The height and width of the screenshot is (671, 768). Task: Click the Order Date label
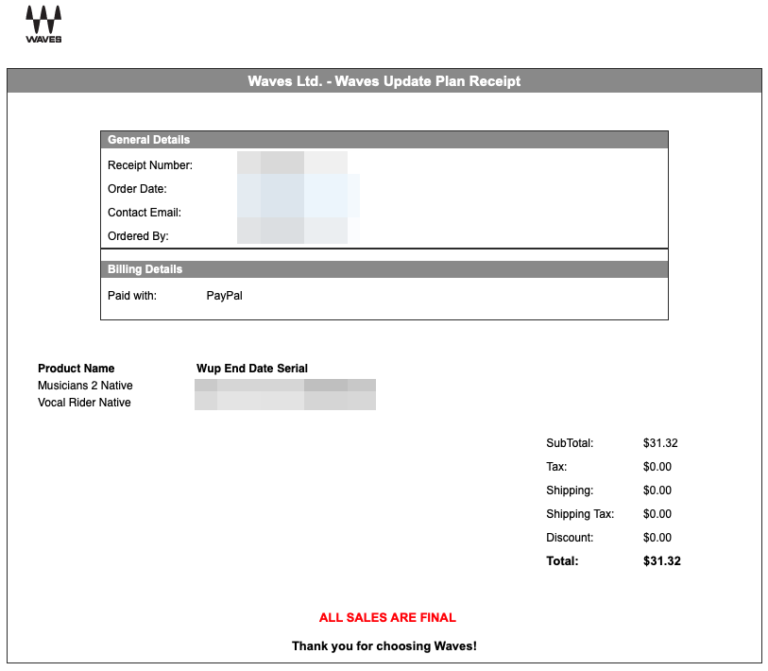tap(137, 189)
